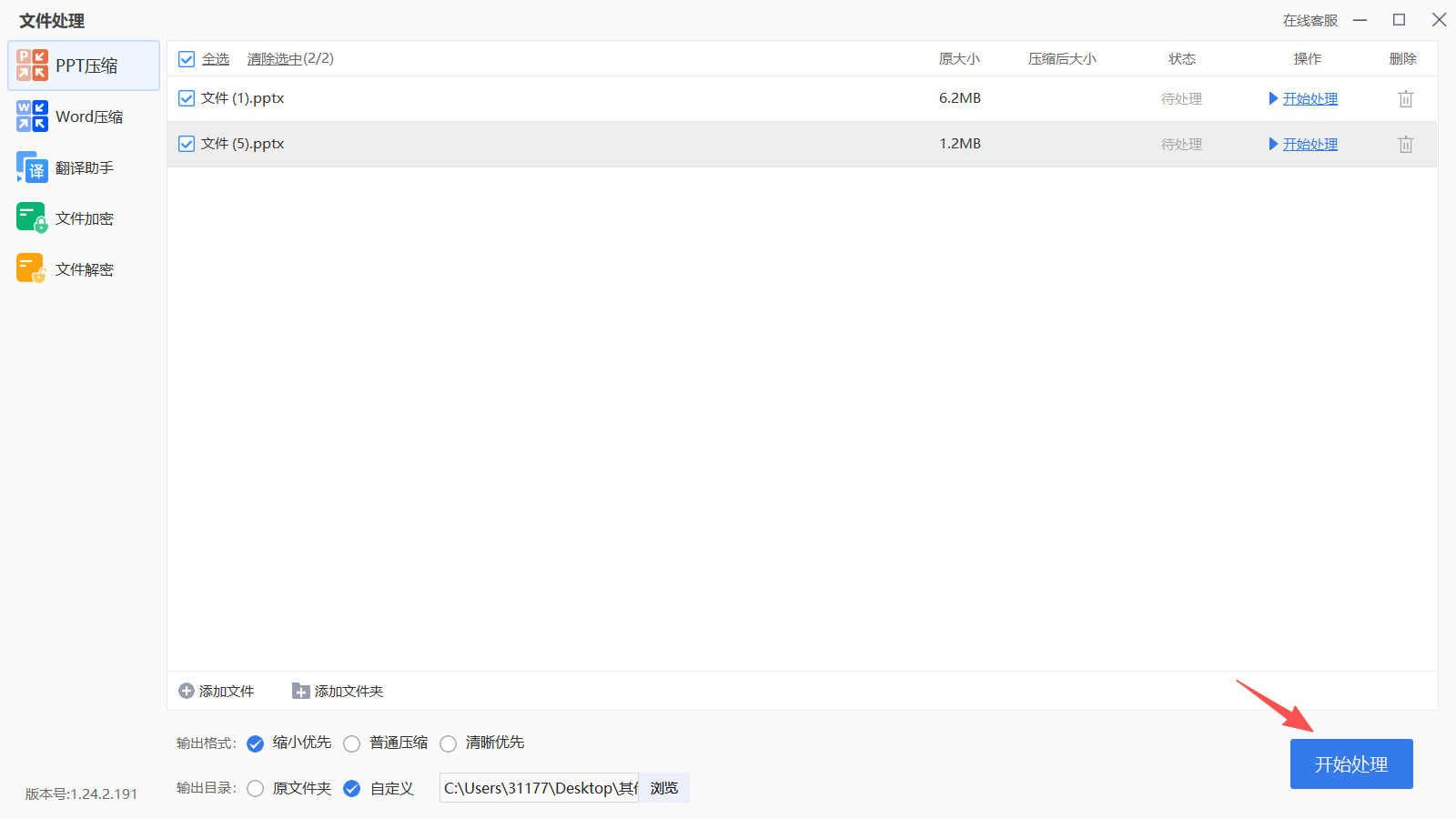This screenshot has height=819, width=1456.
Task: Switch to the 文件加密 tab label
Action: tap(85, 218)
